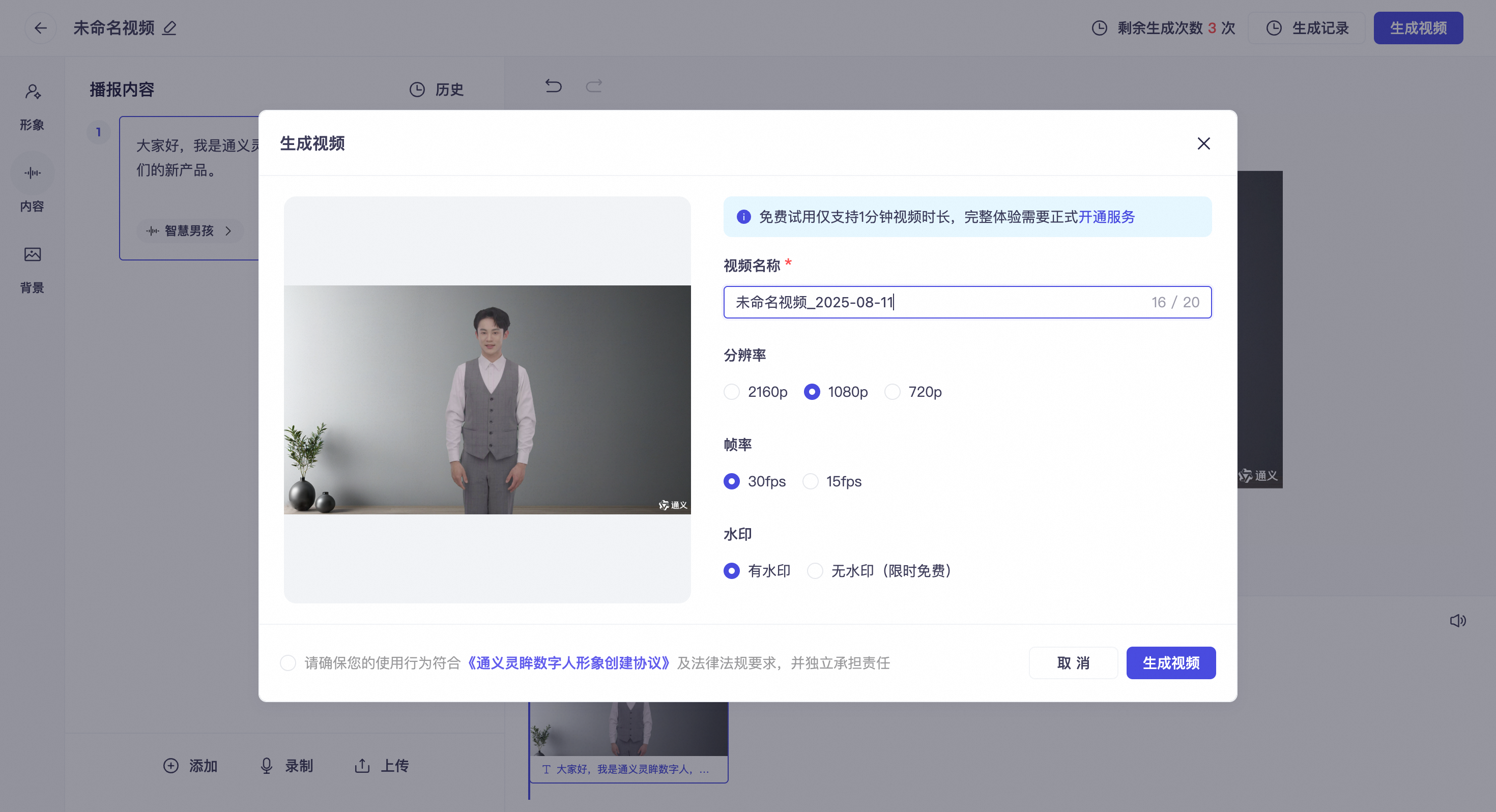This screenshot has height=812, width=1496.
Task: Click dialog 生成视频 confirm button
Action: click(x=1171, y=663)
